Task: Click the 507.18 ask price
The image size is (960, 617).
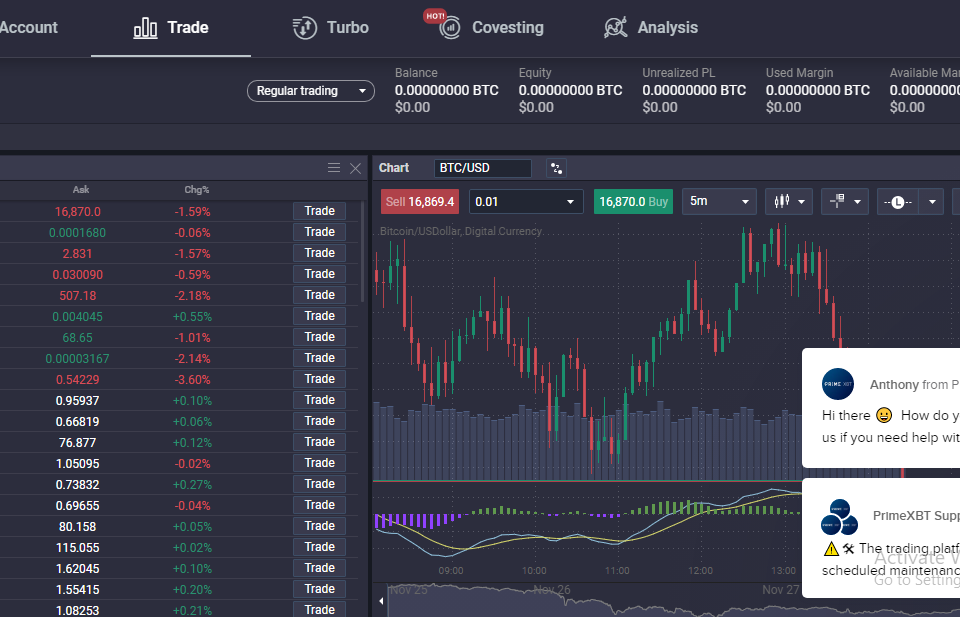Action: (x=78, y=296)
